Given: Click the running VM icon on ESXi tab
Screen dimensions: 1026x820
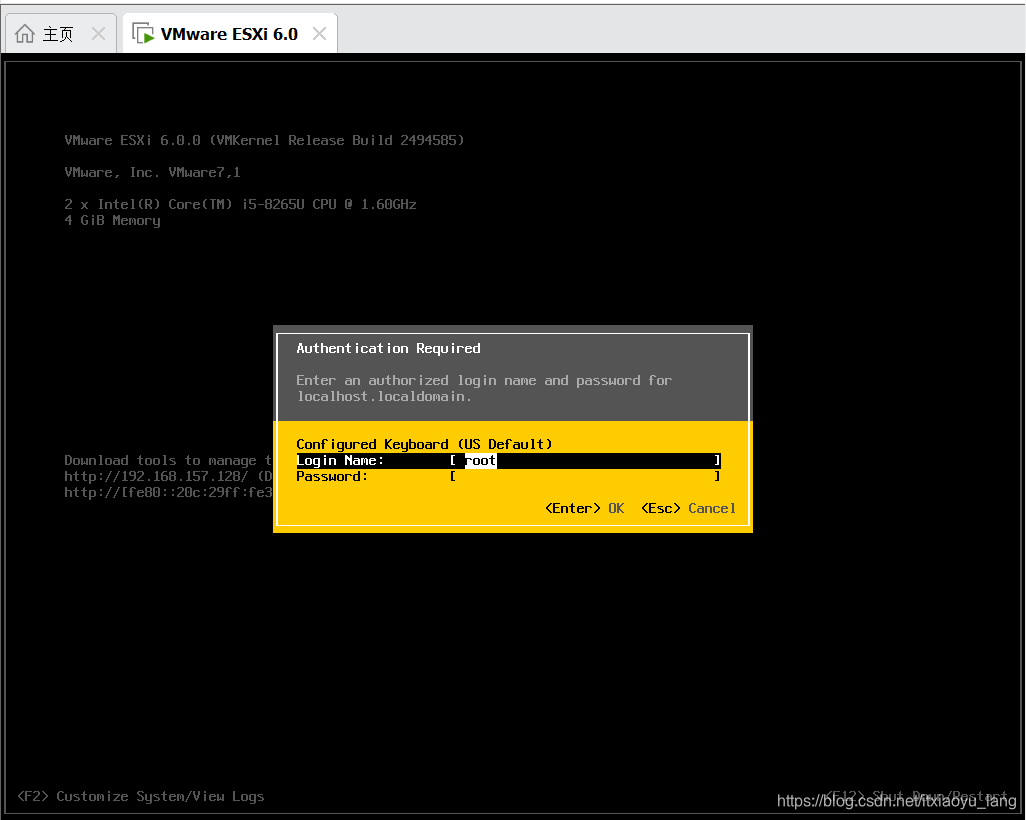Looking at the screenshot, I should click(x=143, y=33).
